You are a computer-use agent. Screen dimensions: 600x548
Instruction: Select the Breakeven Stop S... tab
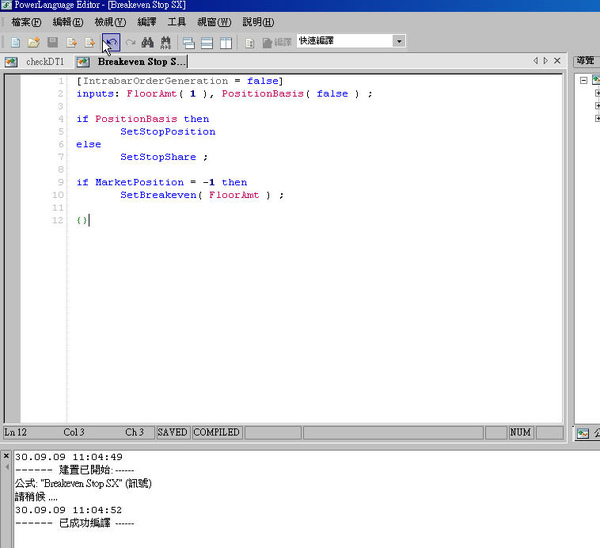coord(141,62)
